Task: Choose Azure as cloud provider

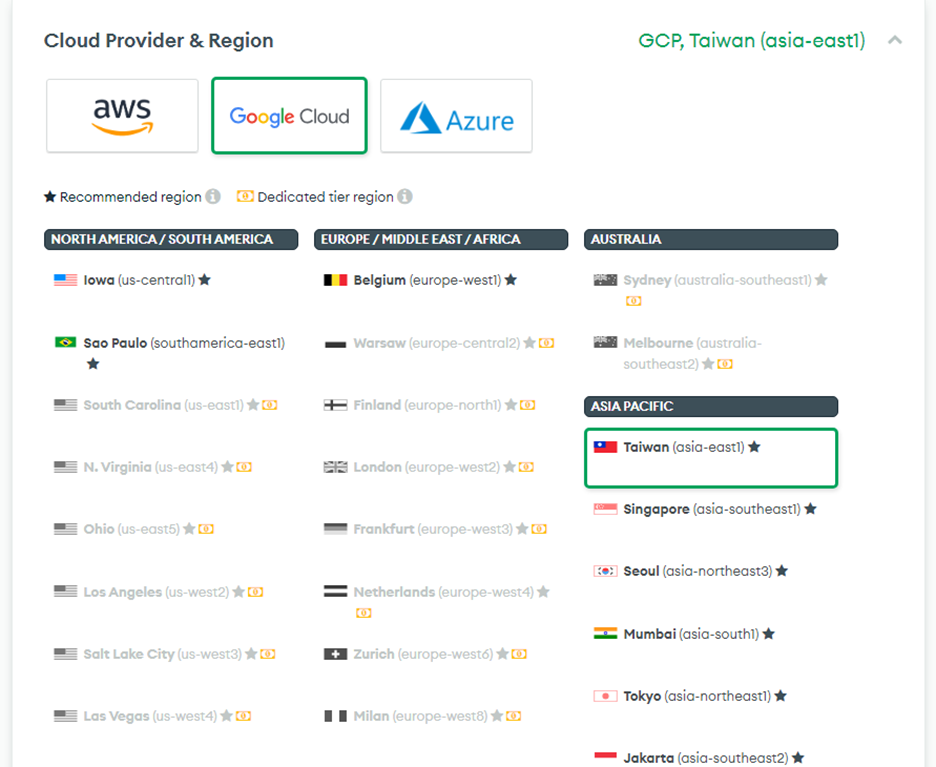Action: point(456,116)
